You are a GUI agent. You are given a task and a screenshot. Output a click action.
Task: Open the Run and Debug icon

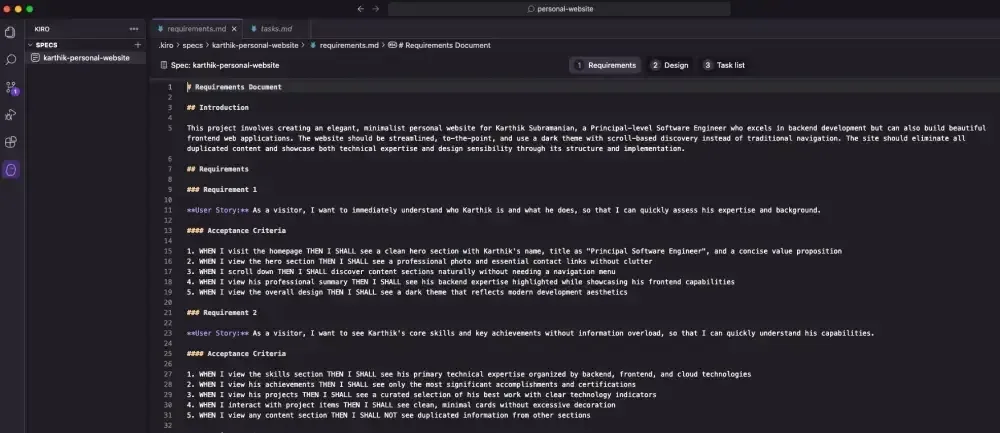[x=10, y=115]
